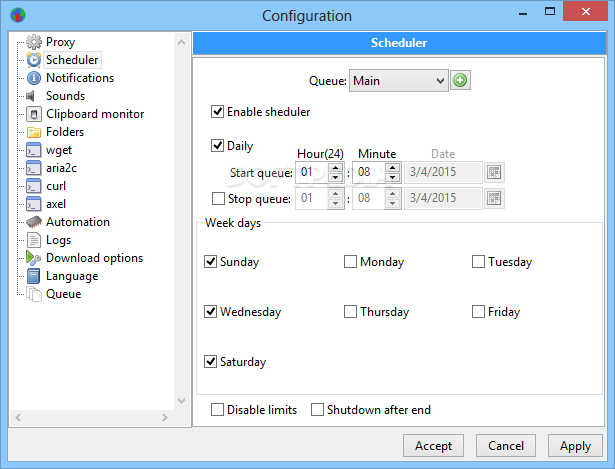Select Automation in the tree
The image size is (615, 469).
point(78,222)
